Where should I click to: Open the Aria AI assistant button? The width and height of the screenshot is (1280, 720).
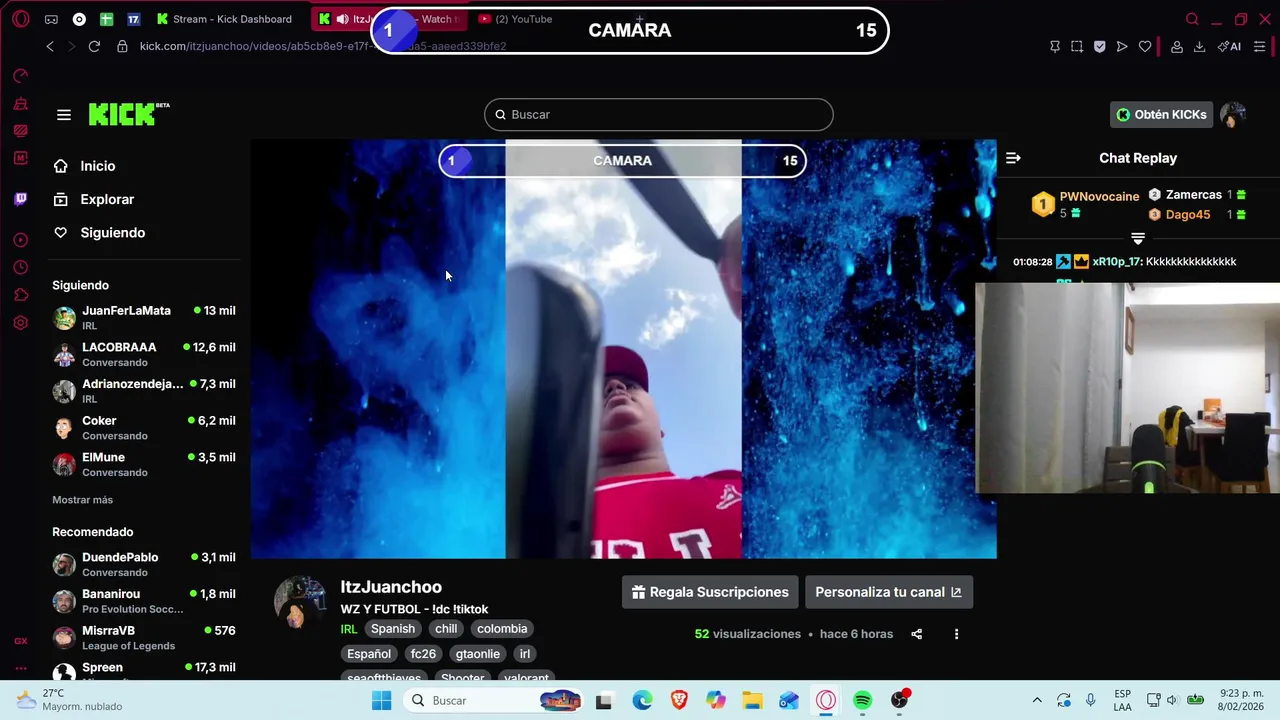coord(1229,46)
